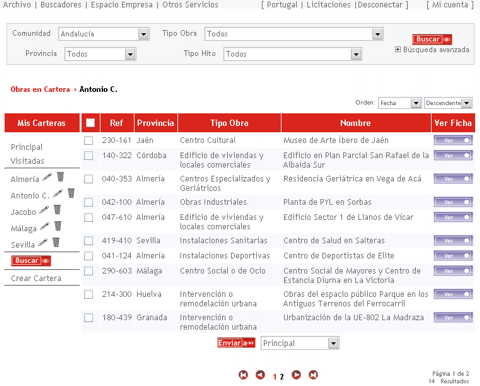Screen dimensions: 480x386
Task: Edit the Málaga cartera pencil icon
Action: [45, 226]
